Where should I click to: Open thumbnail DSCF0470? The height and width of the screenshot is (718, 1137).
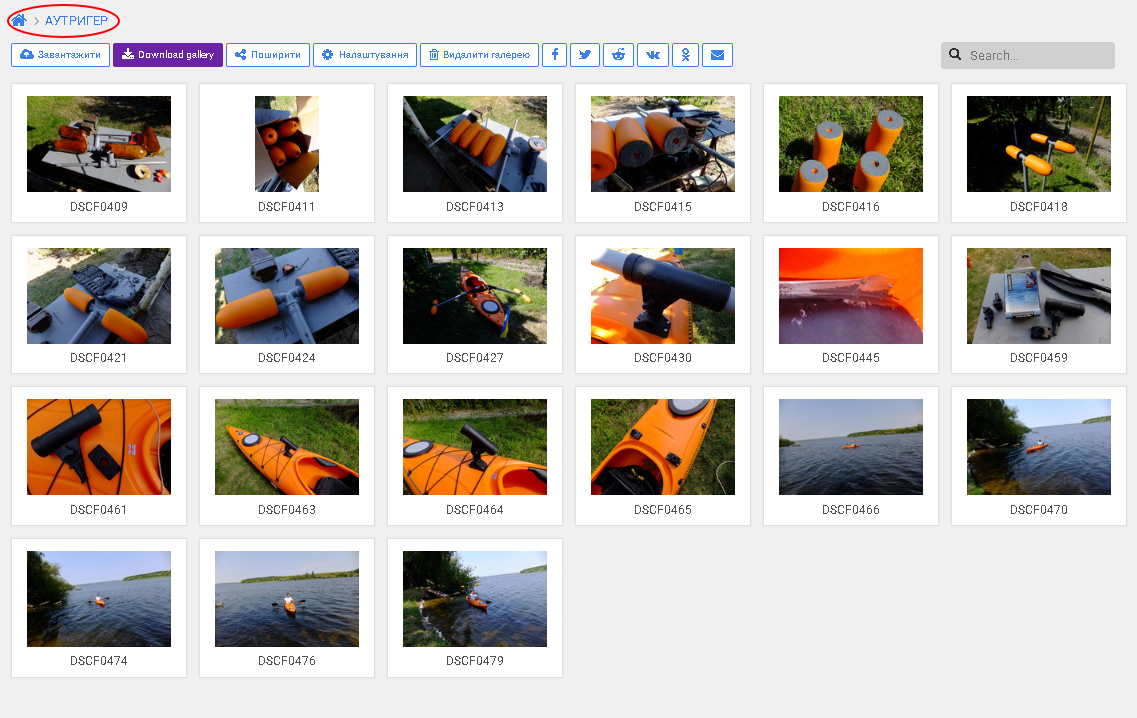click(1038, 447)
